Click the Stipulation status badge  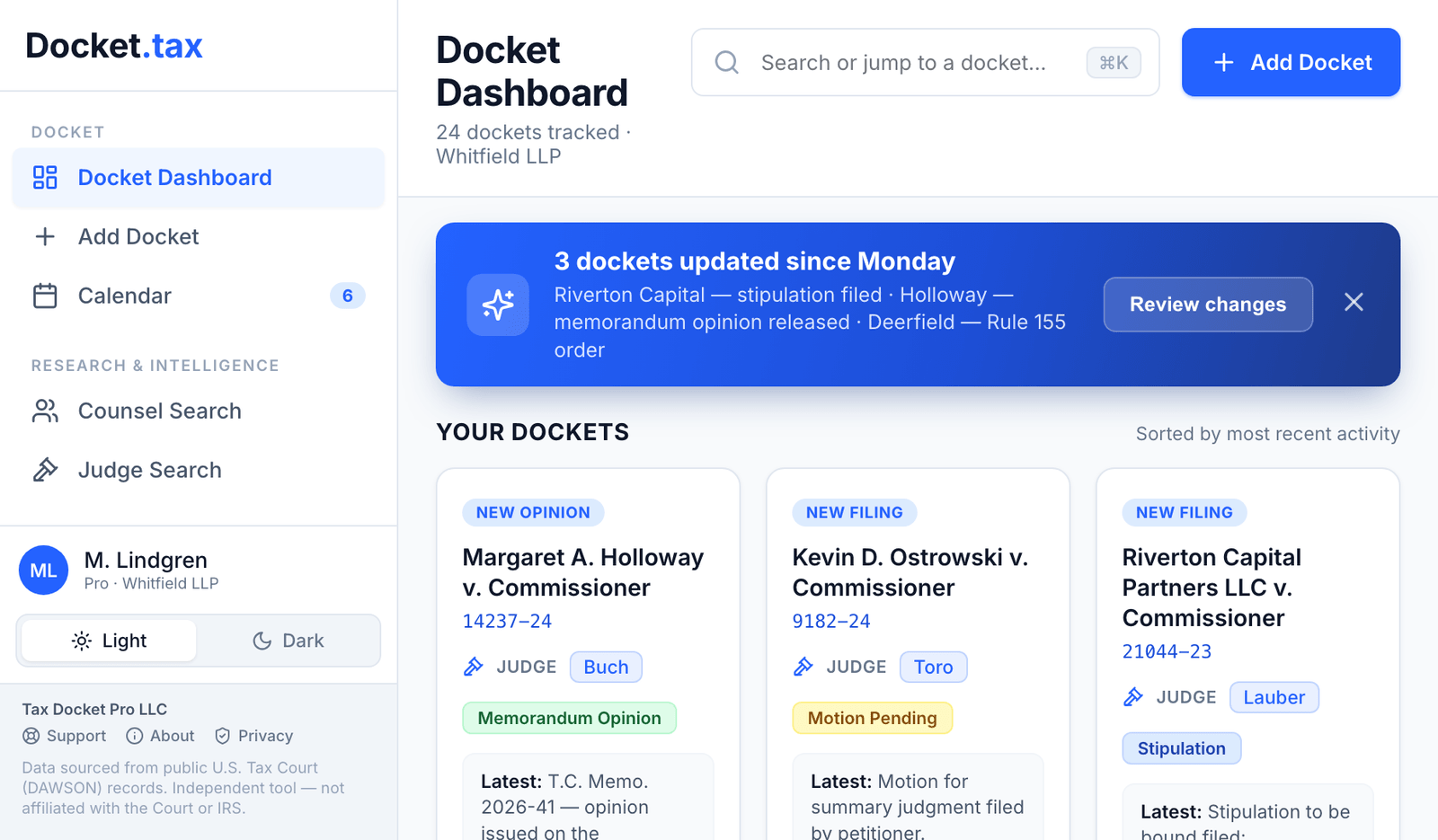point(1181,749)
